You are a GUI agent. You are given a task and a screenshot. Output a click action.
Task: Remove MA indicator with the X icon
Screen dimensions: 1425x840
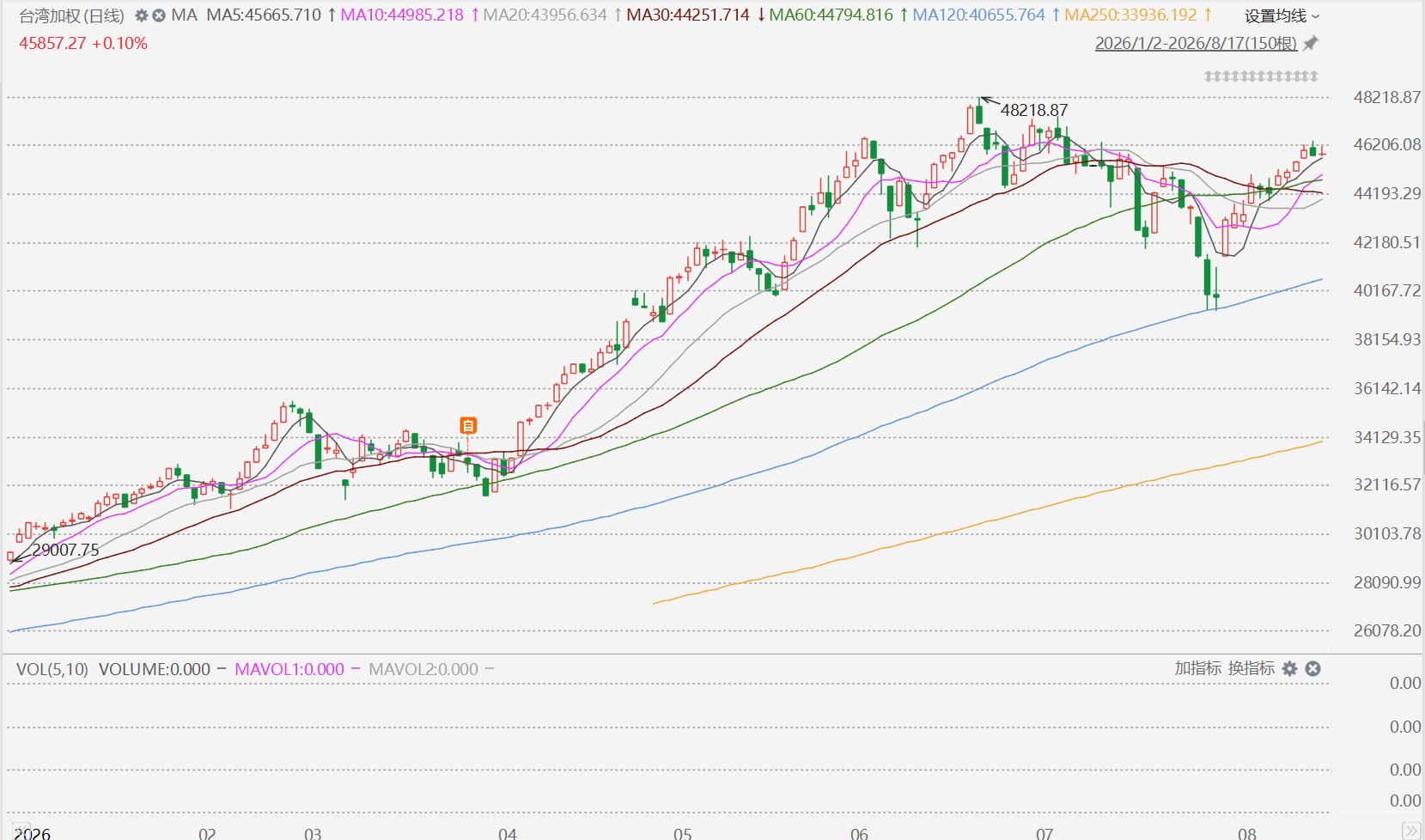[159, 15]
